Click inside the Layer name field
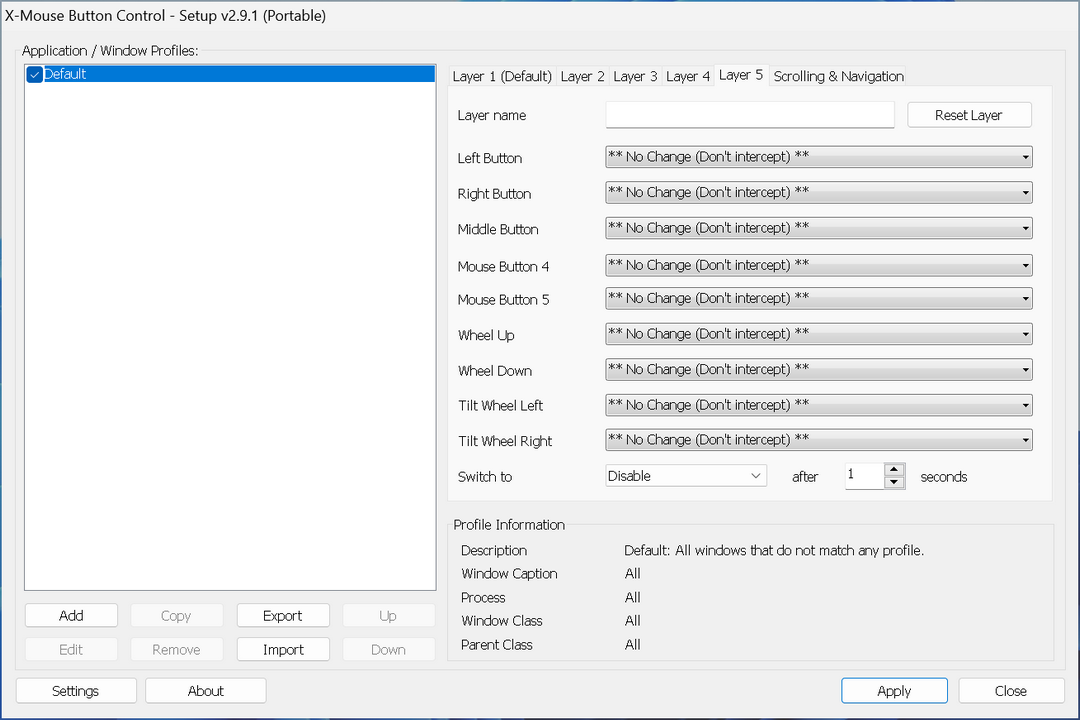 pyautogui.click(x=749, y=114)
